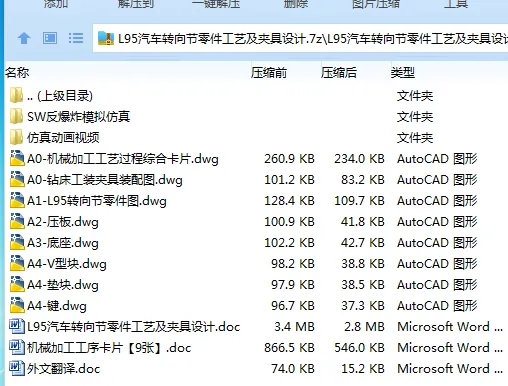Click the 260.9 KB size value
508x386 pixels.
pos(289,159)
